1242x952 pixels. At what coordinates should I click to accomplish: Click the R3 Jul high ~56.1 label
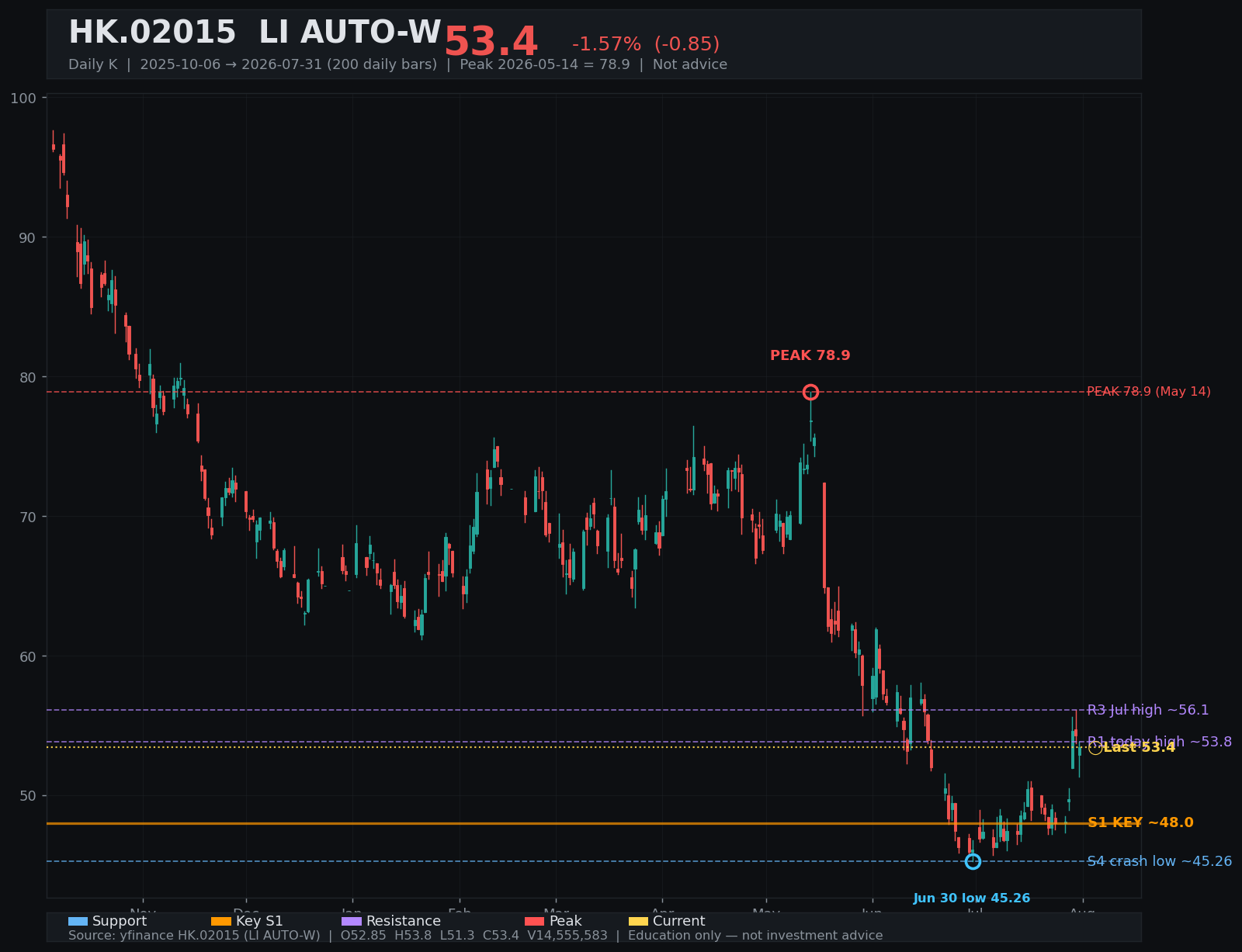[x=1148, y=710]
